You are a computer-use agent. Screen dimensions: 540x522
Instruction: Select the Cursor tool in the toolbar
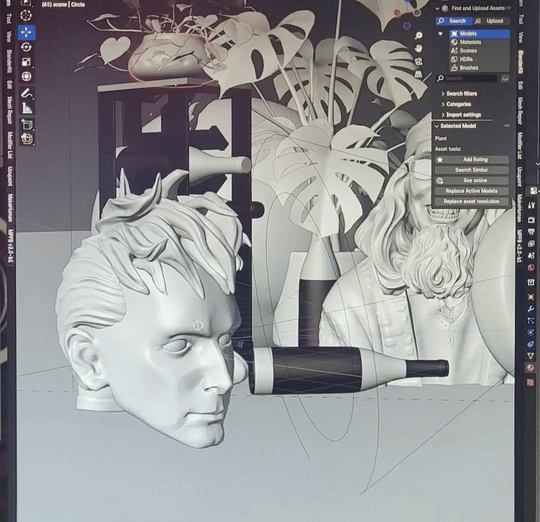[x=26, y=15]
